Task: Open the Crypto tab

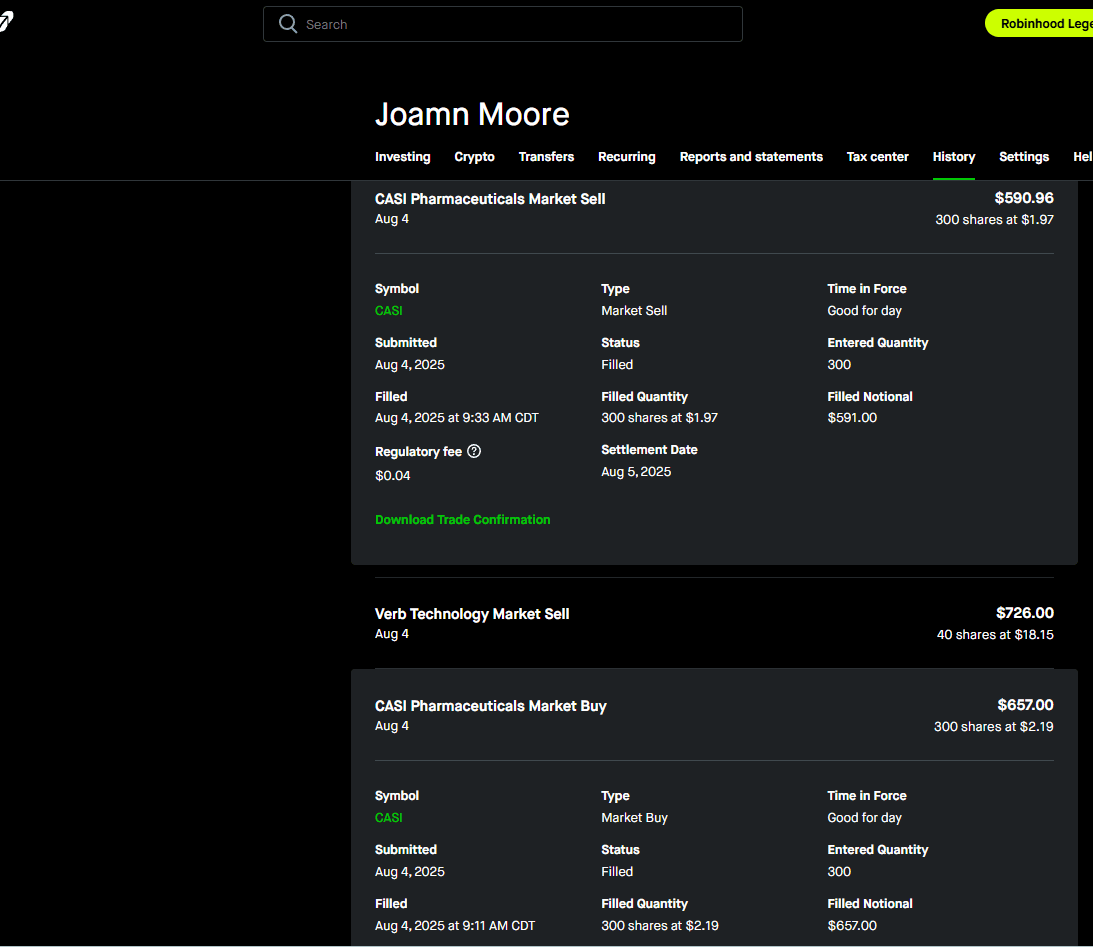Action: click(474, 157)
